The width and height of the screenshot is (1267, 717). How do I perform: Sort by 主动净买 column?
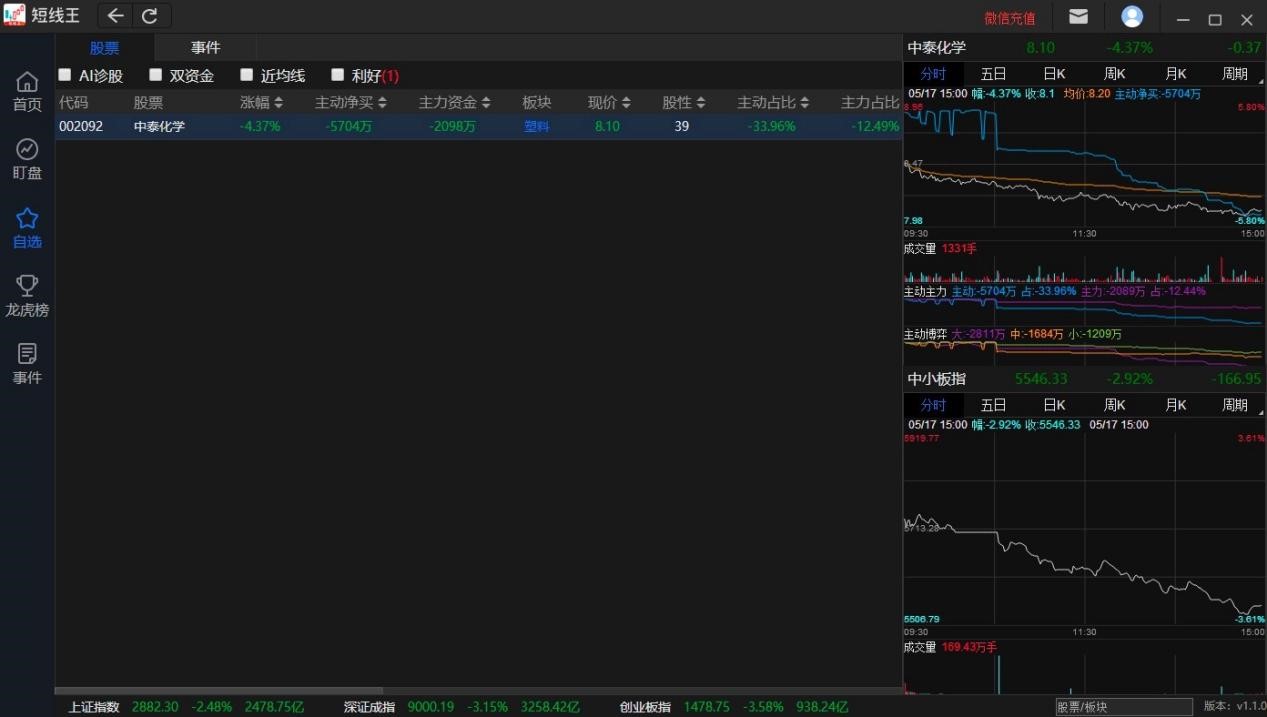pos(351,102)
